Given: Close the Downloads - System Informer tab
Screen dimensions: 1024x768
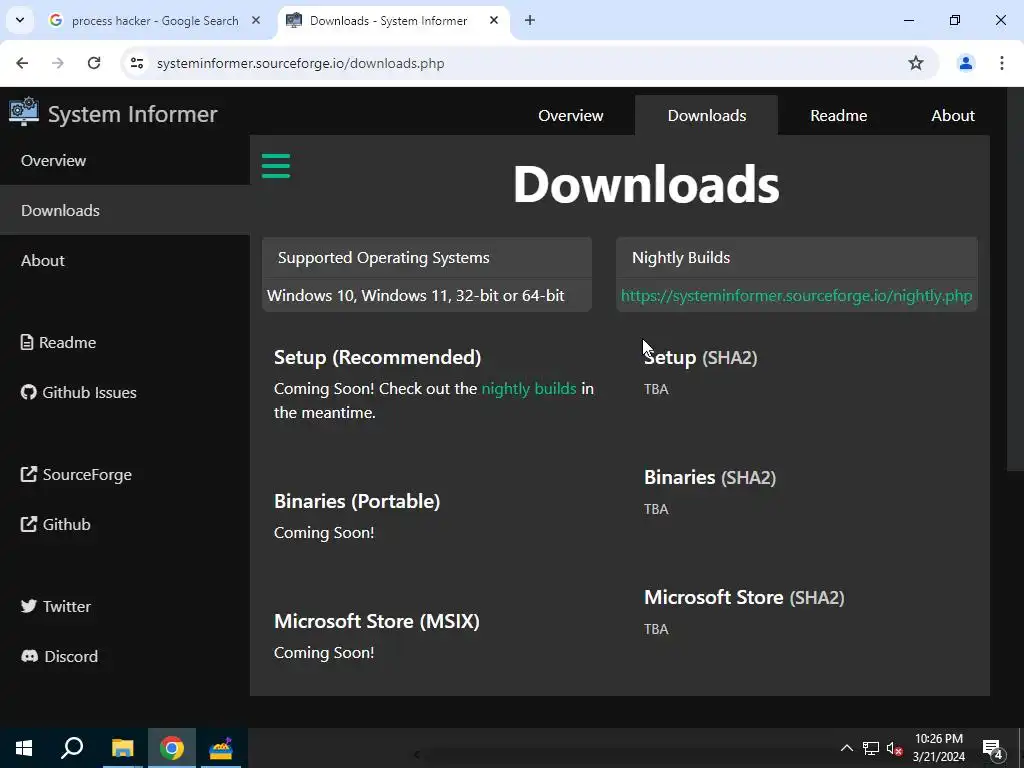Looking at the screenshot, I should (x=494, y=20).
